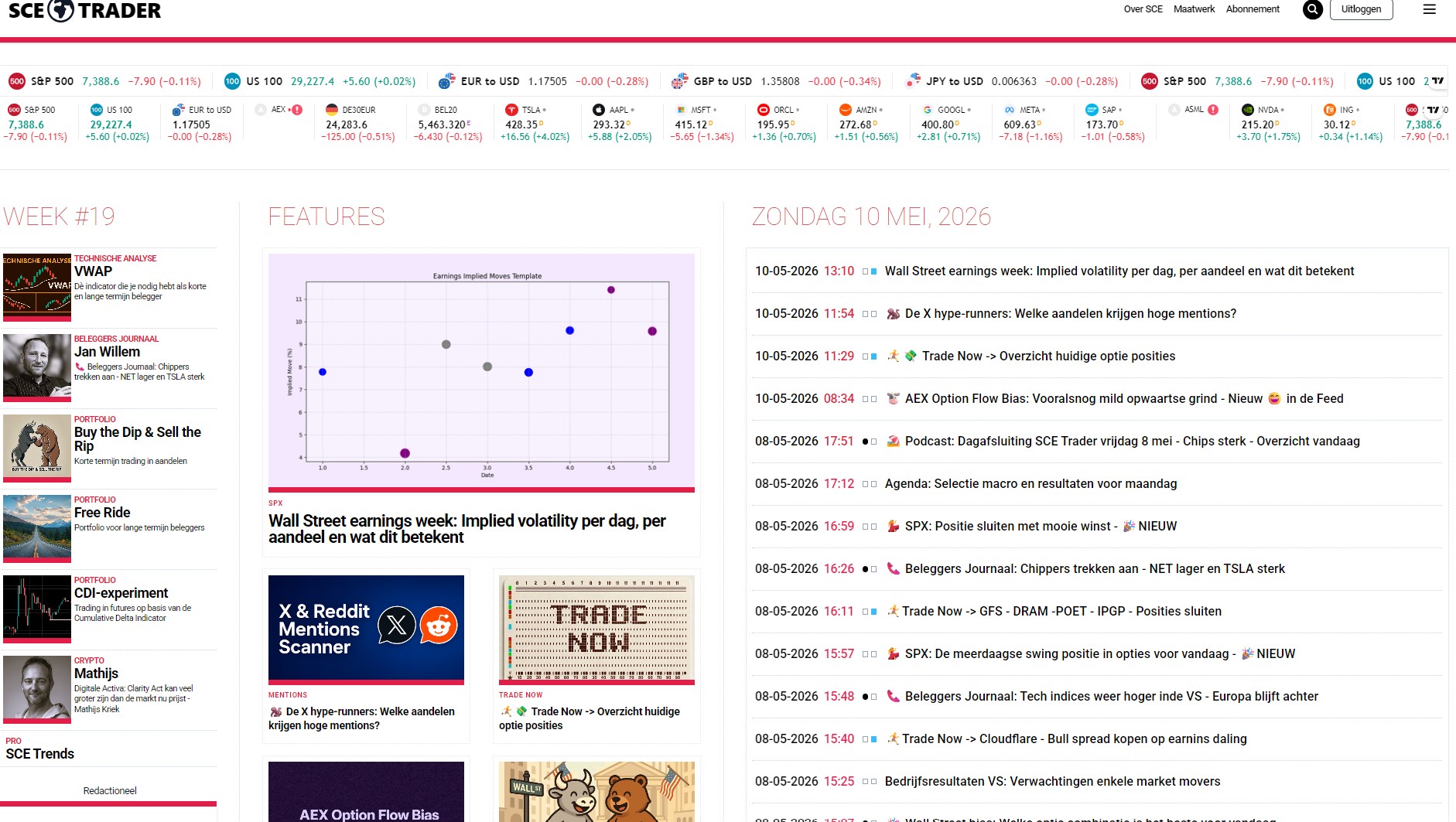1456x822 pixels.
Task: Click the X logo on Mentions Scanner
Action: (397, 625)
